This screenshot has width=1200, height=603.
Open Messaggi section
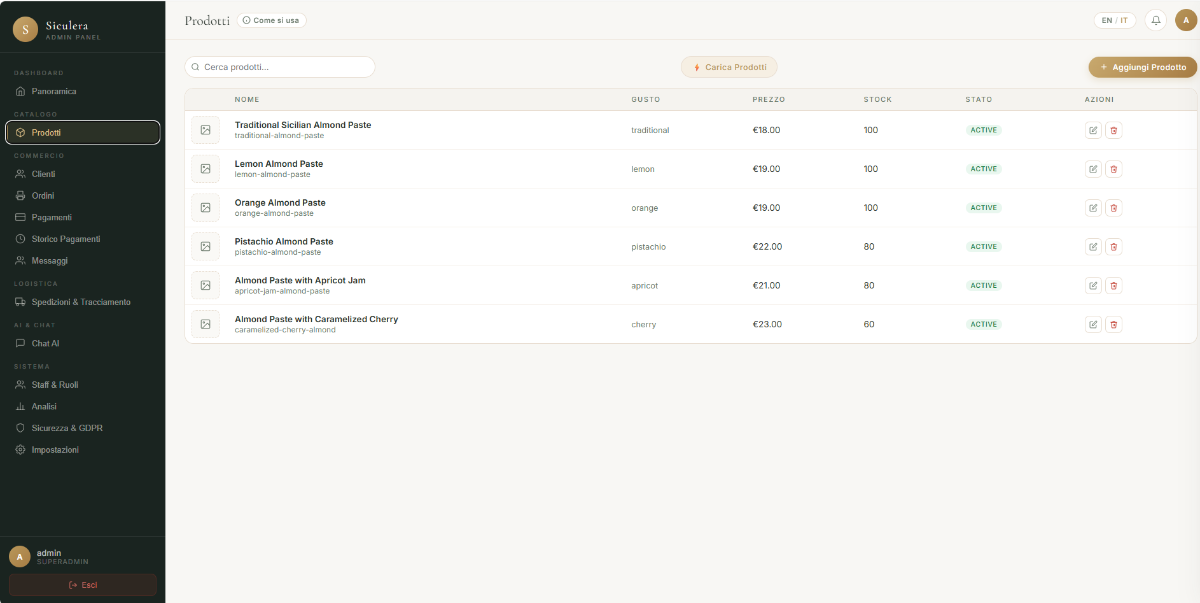pos(83,261)
